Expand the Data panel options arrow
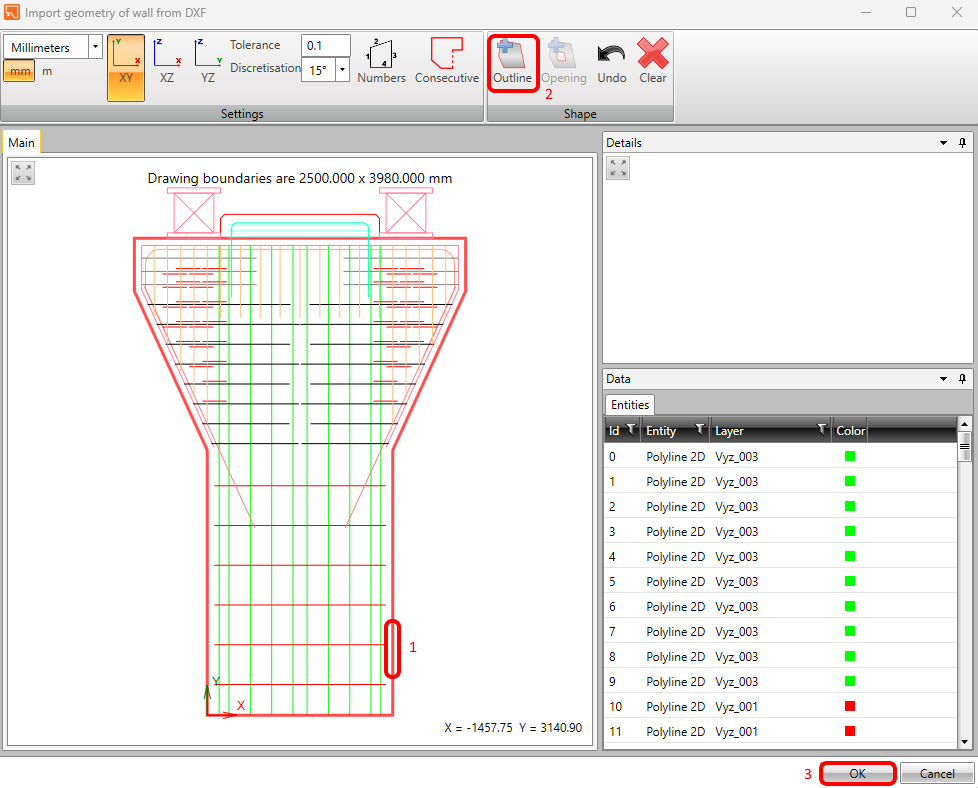 (943, 379)
